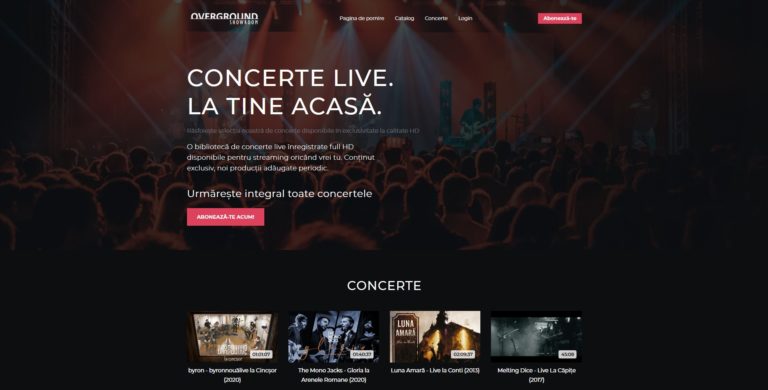The image size is (768, 390).
Task: Open the Luna Amară concert thumbnail
Action: point(435,337)
